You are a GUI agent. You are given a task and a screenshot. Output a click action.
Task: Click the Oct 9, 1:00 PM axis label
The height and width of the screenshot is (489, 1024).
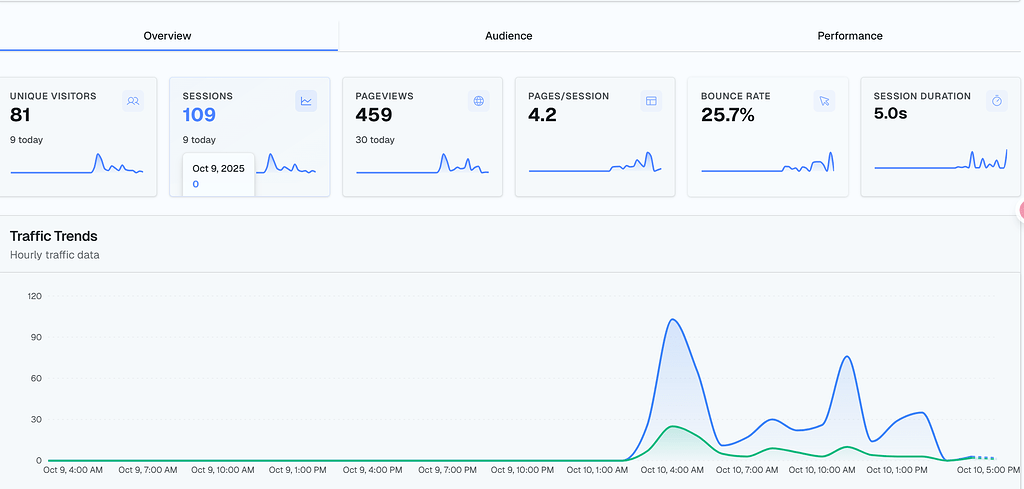298,469
